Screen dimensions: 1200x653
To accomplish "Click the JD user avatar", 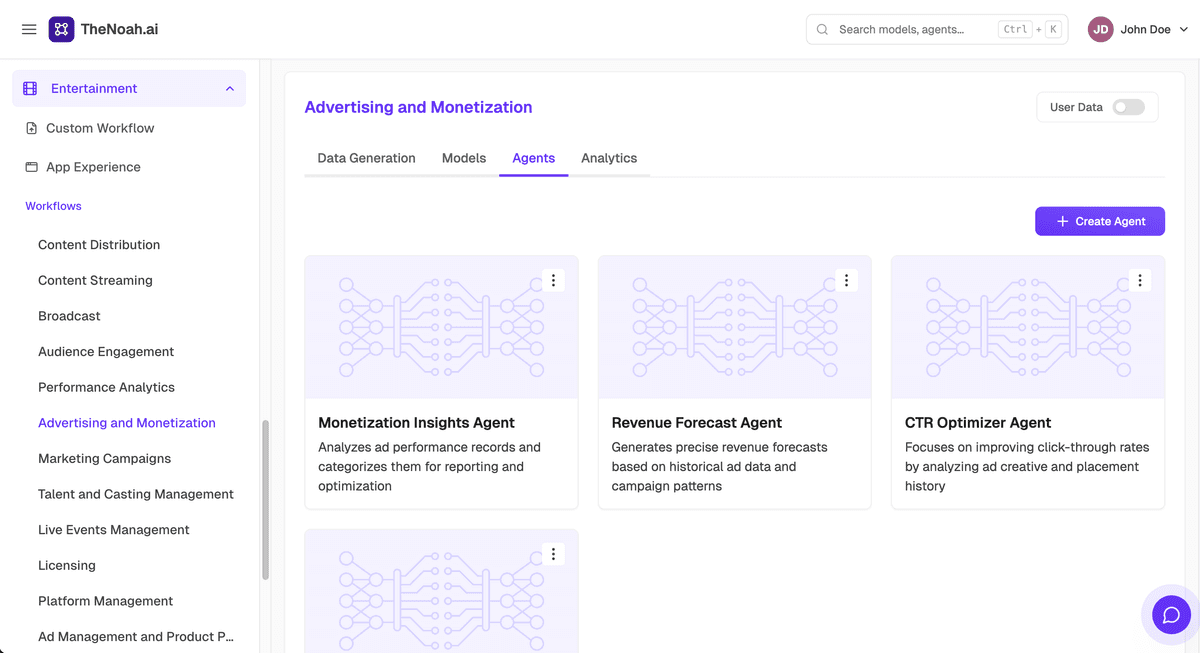I will coord(1101,29).
